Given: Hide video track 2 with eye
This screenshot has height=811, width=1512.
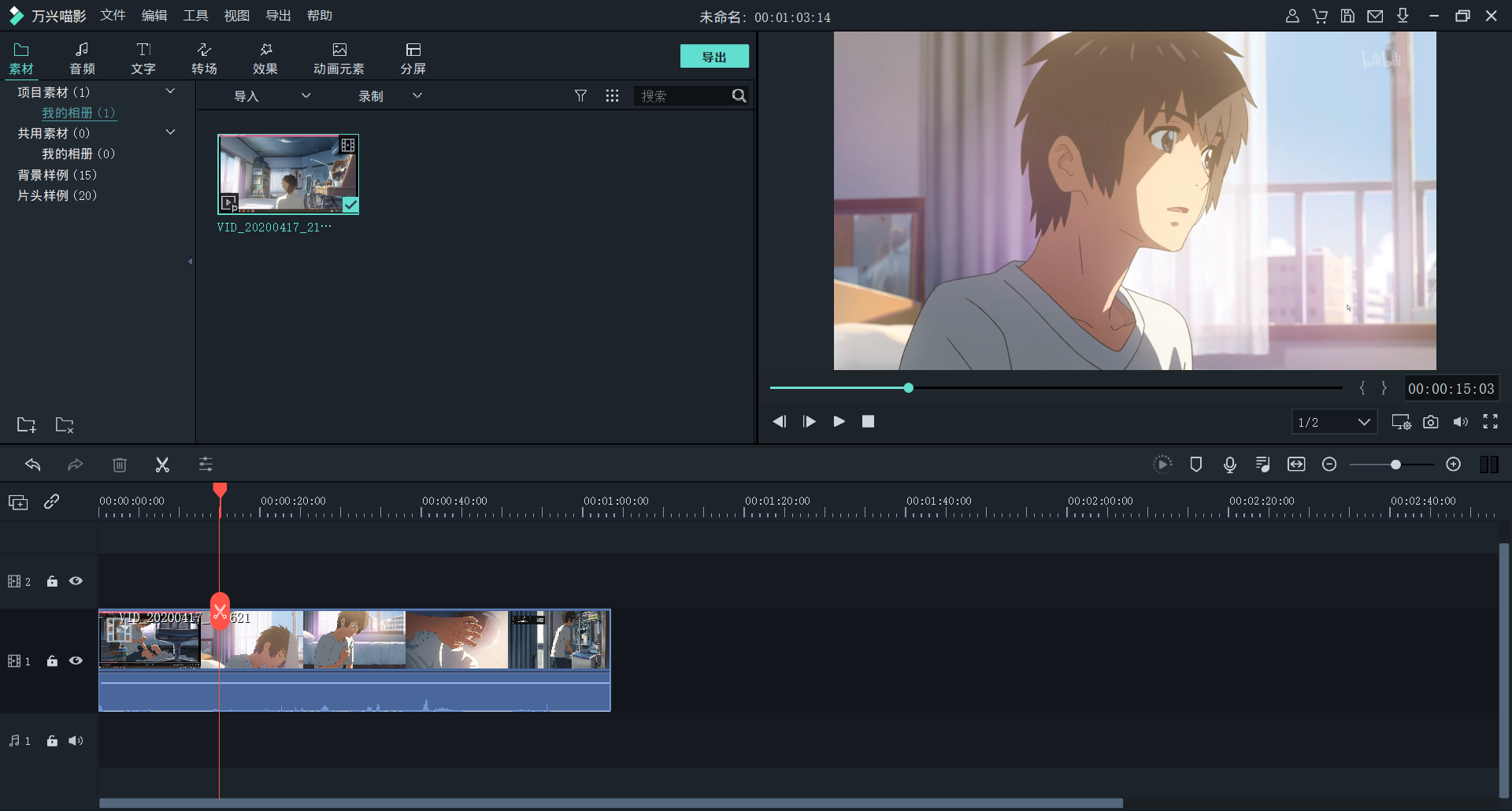Looking at the screenshot, I should pos(76,581).
